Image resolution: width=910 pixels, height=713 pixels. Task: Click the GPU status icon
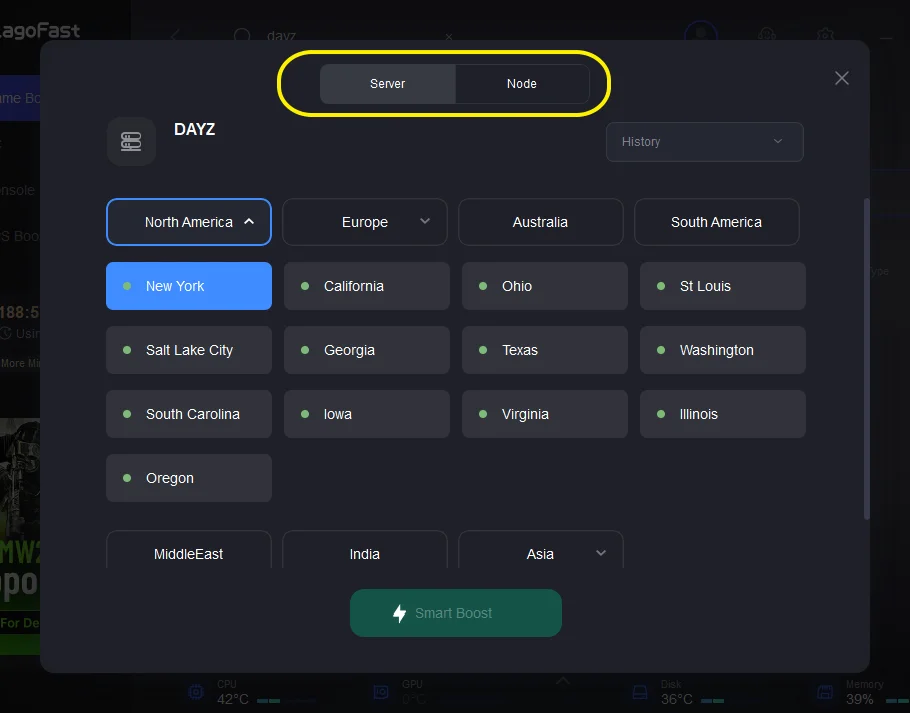[x=381, y=692]
